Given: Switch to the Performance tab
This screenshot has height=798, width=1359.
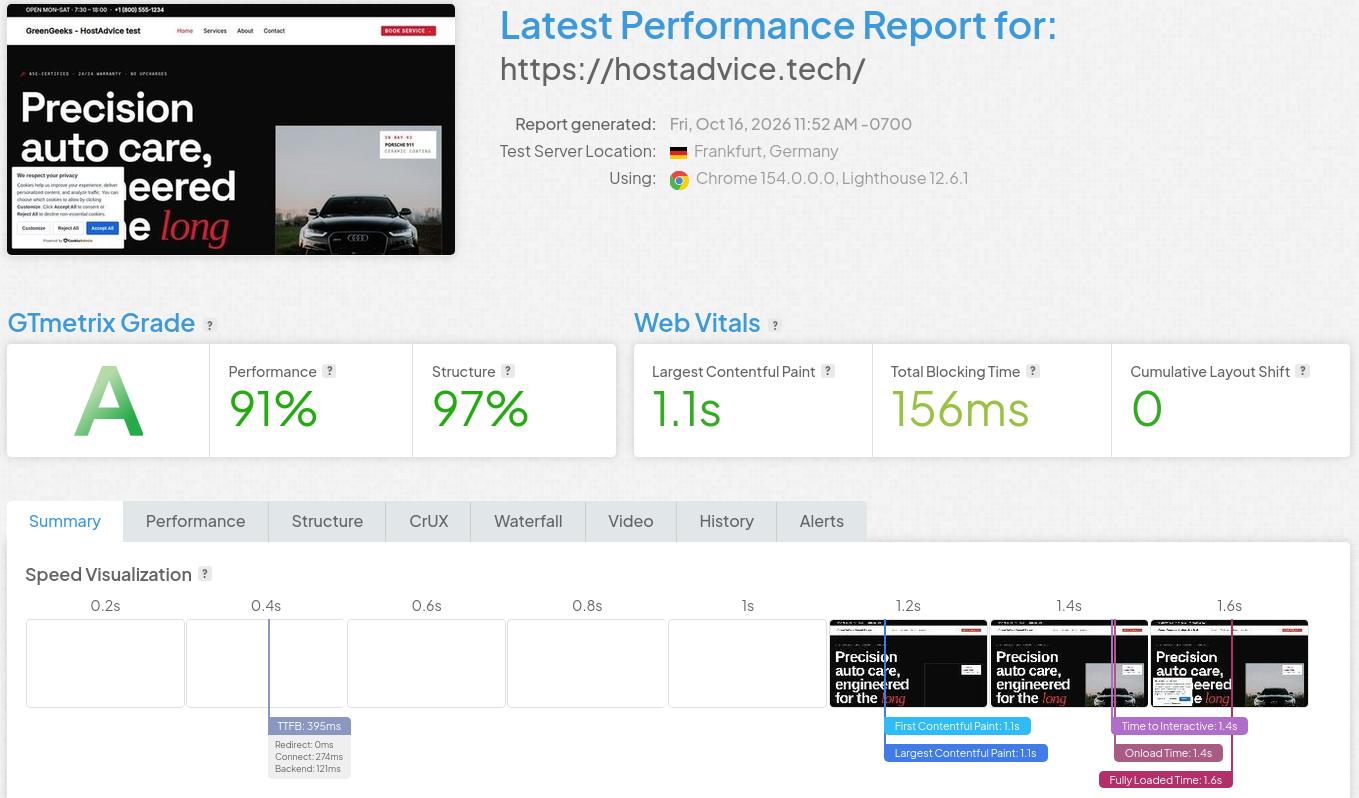Looking at the screenshot, I should tap(196, 521).
